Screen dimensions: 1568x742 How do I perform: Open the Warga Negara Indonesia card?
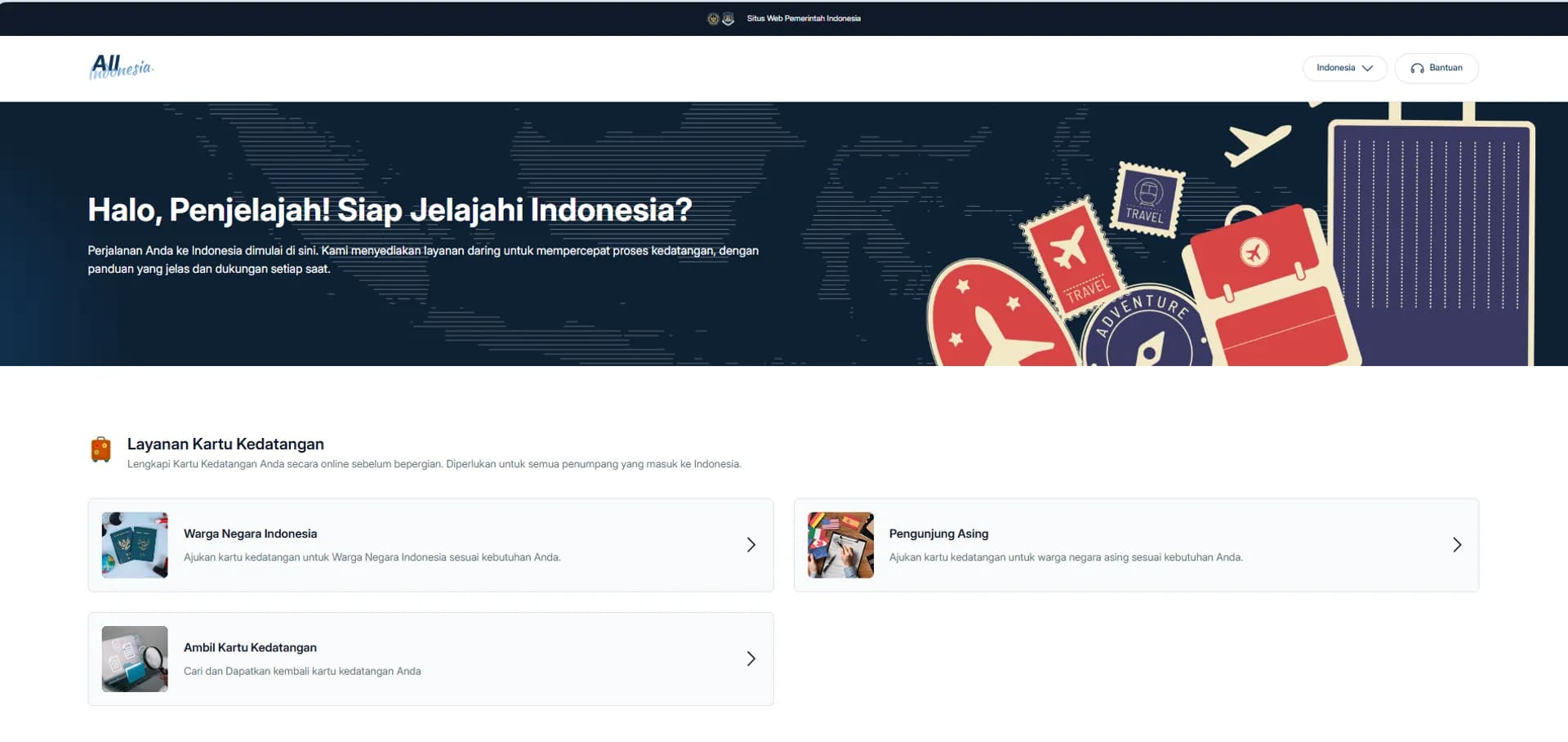pos(430,545)
